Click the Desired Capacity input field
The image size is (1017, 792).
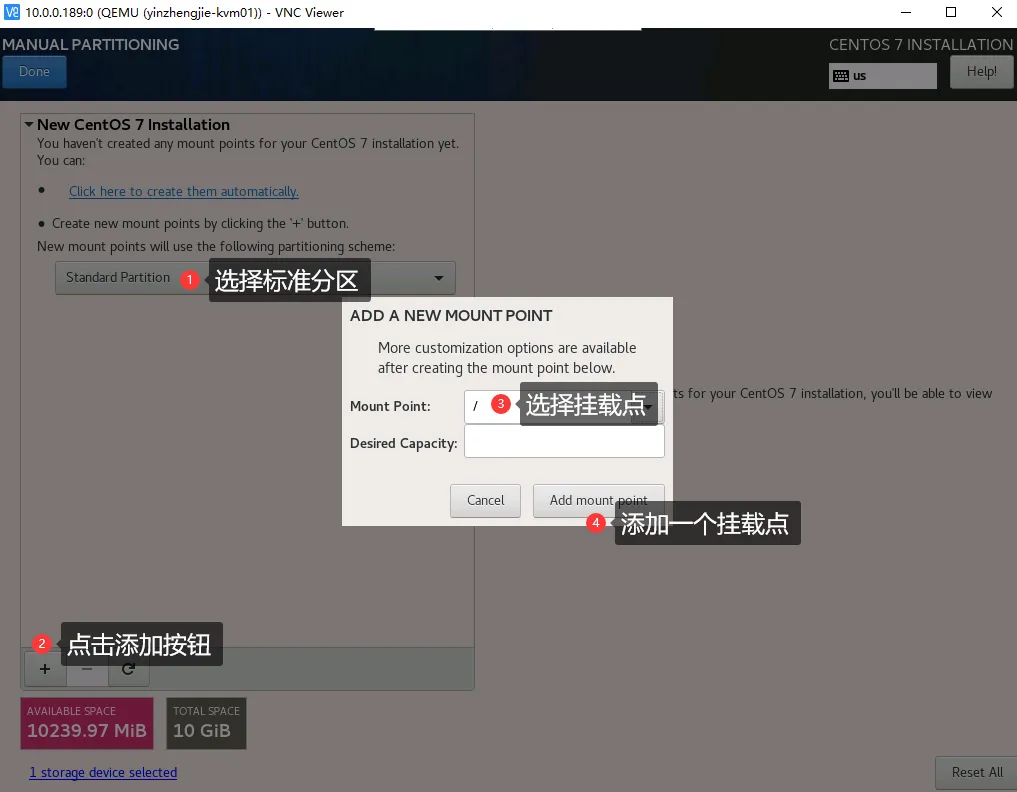click(564, 441)
